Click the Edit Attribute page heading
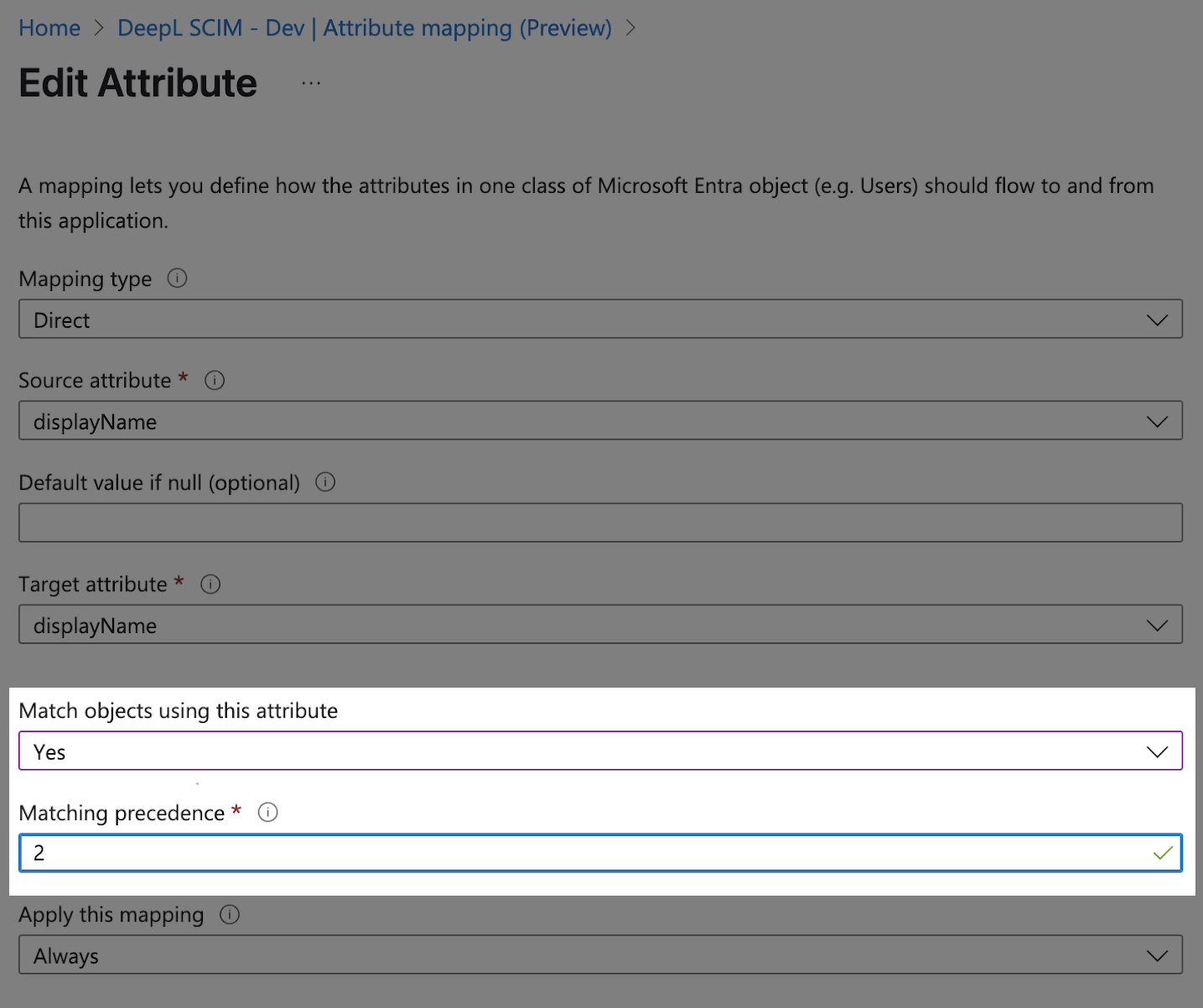 click(x=137, y=82)
